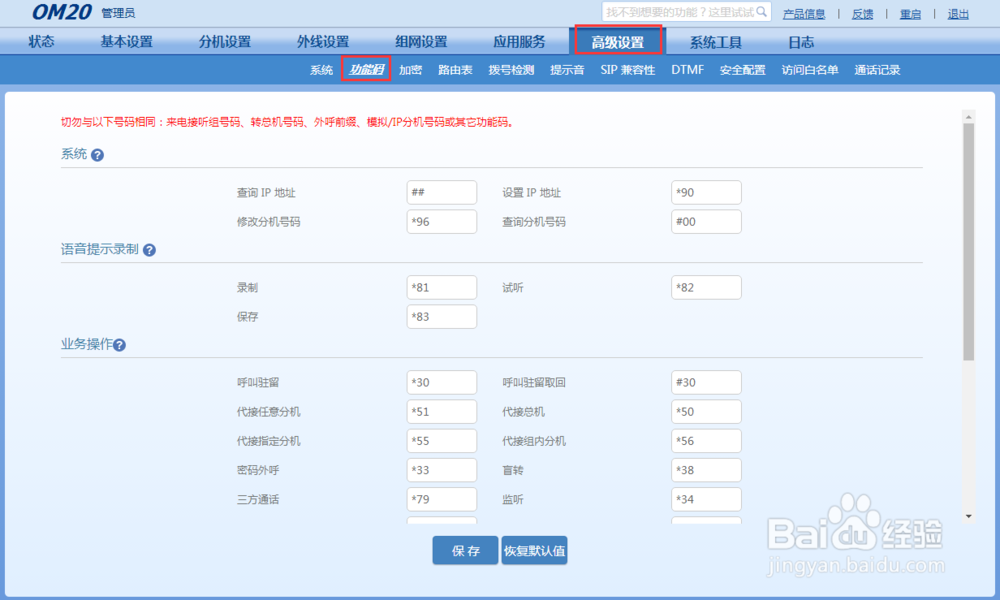Click the 恢复默认值 button
The height and width of the screenshot is (600, 1000).
(534, 550)
